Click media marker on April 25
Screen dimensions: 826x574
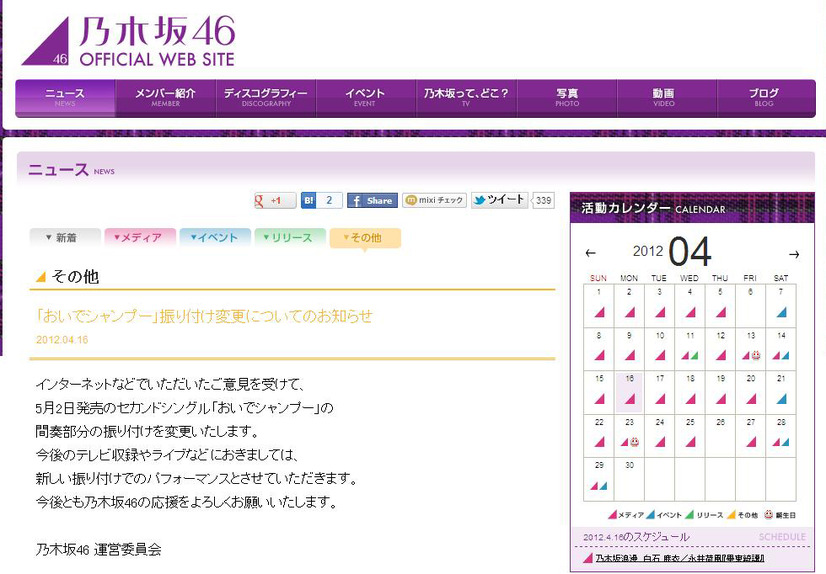(691, 442)
